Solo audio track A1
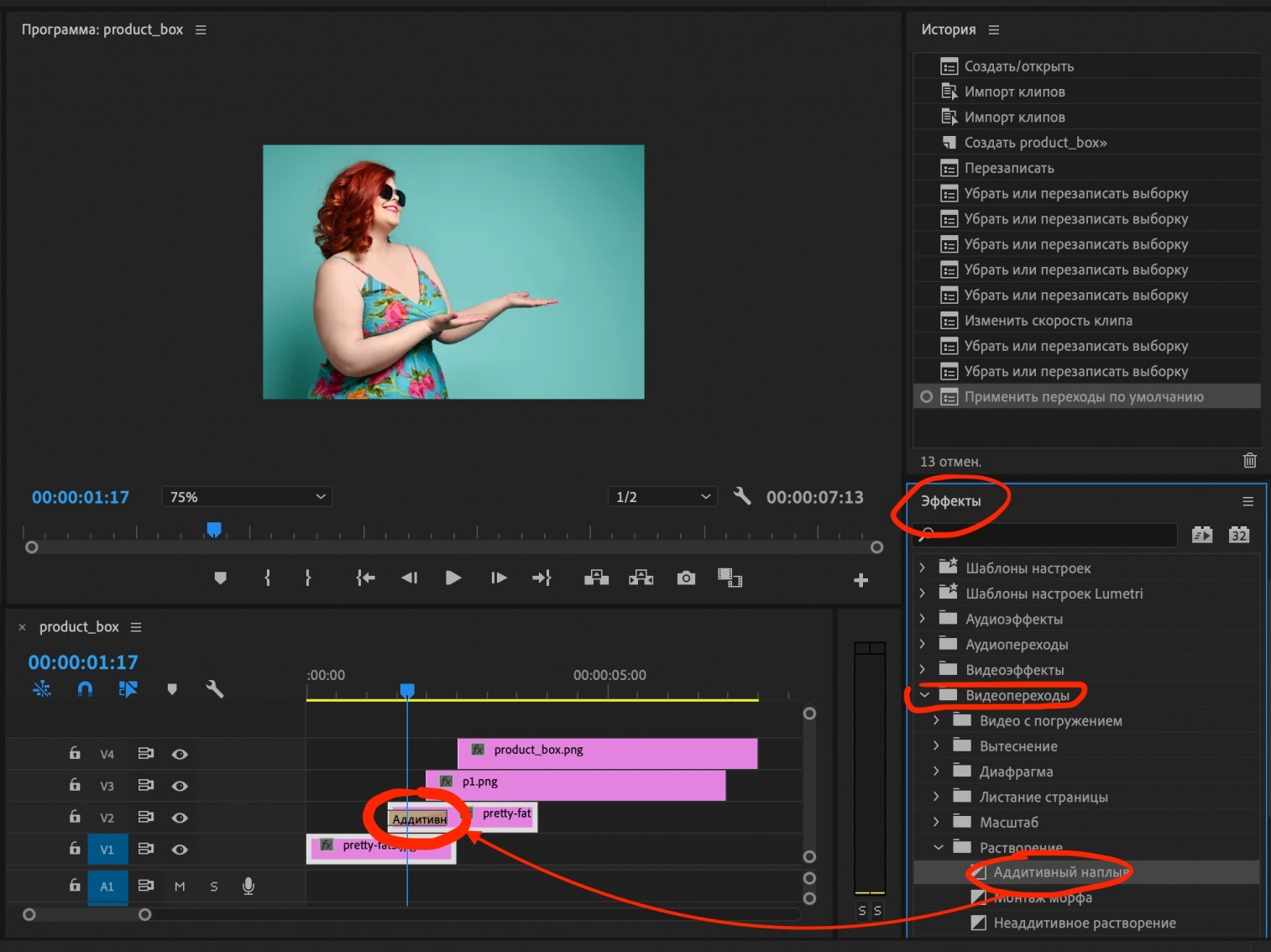This screenshot has height=952, width=1271. (x=214, y=886)
